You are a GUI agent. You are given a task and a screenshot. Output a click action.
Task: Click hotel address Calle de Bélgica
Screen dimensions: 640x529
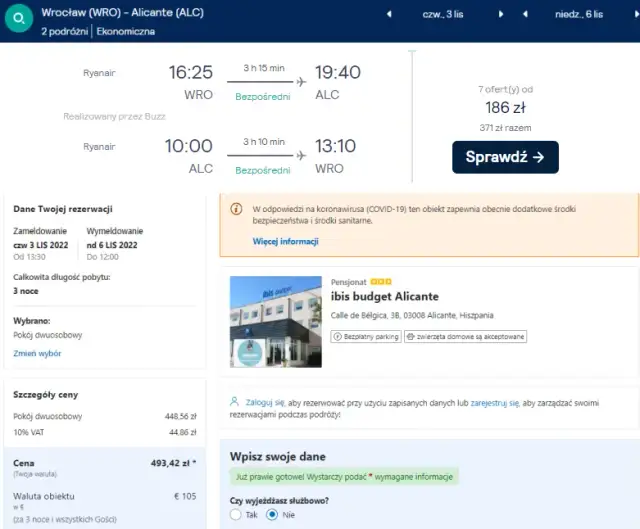click(x=412, y=316)
